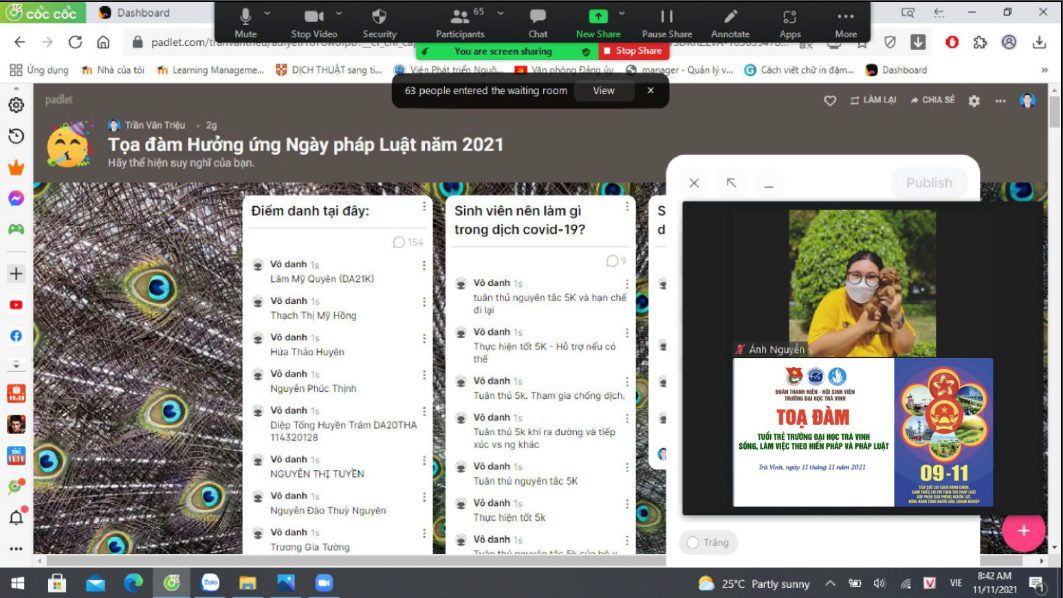Screen dimensions: 1063x598
Task: Open three-dot menu for Điểm danh column
Action: [424, 207]
